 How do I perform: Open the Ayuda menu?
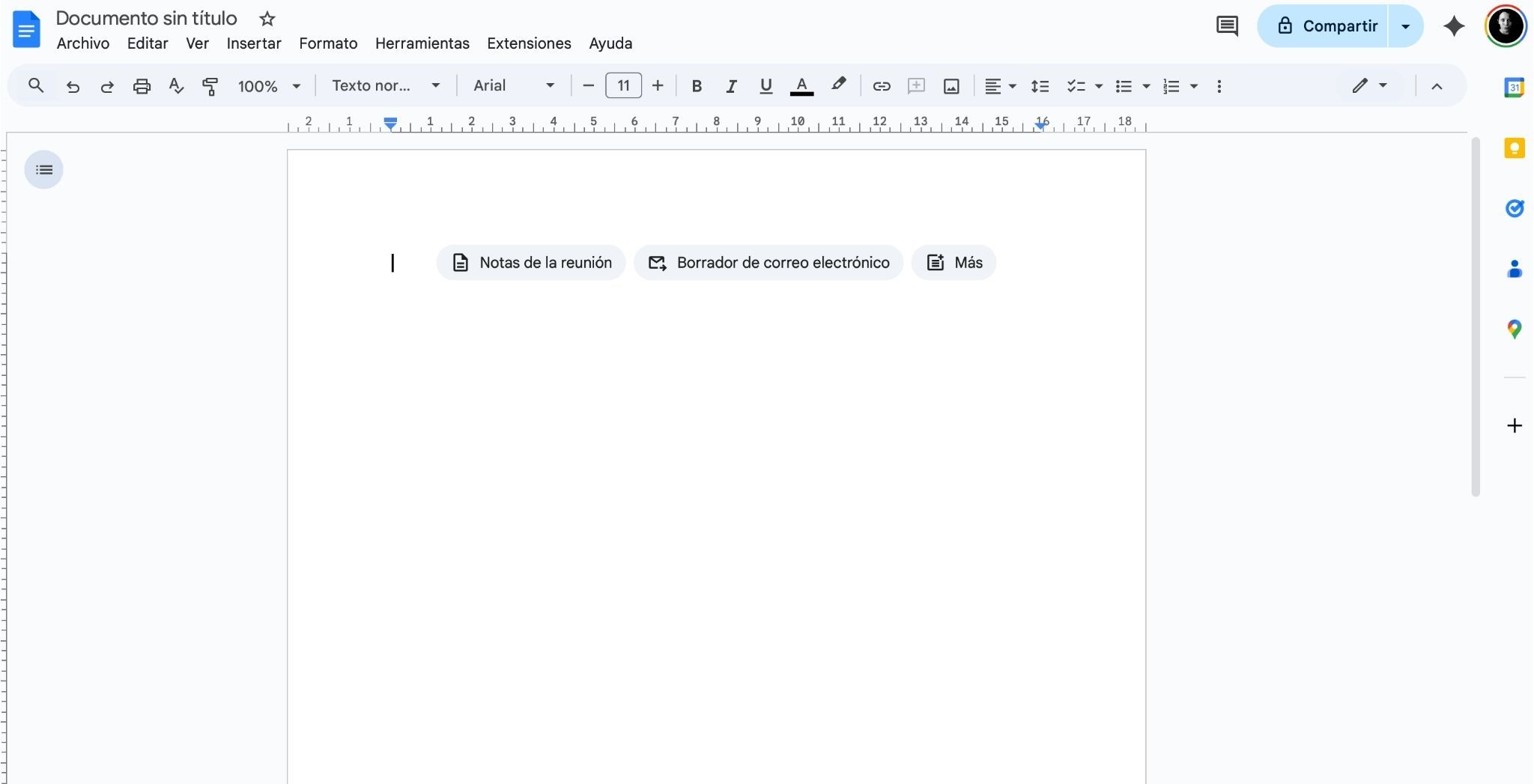coord(610,43)
